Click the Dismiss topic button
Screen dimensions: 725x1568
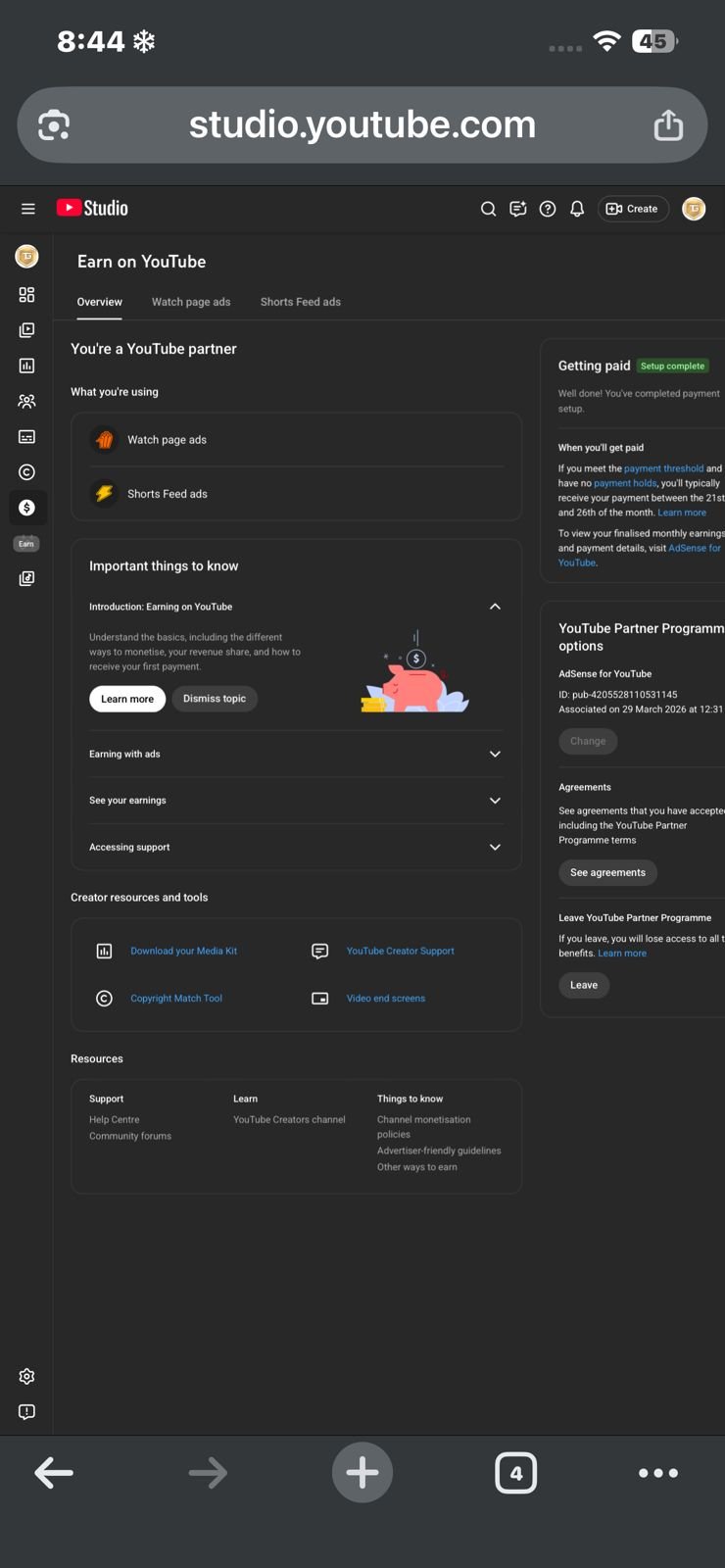click(215, 699)
